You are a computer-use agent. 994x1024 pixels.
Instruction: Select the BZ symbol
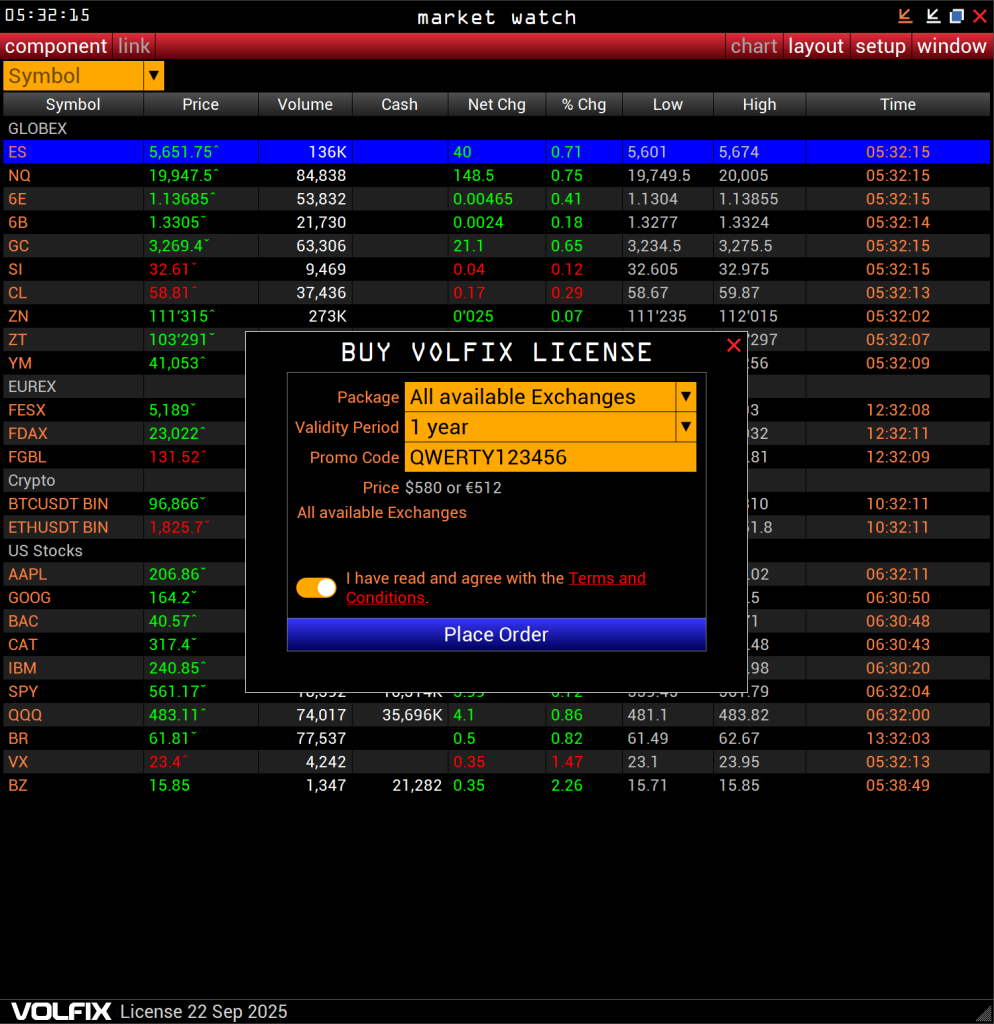18,786
